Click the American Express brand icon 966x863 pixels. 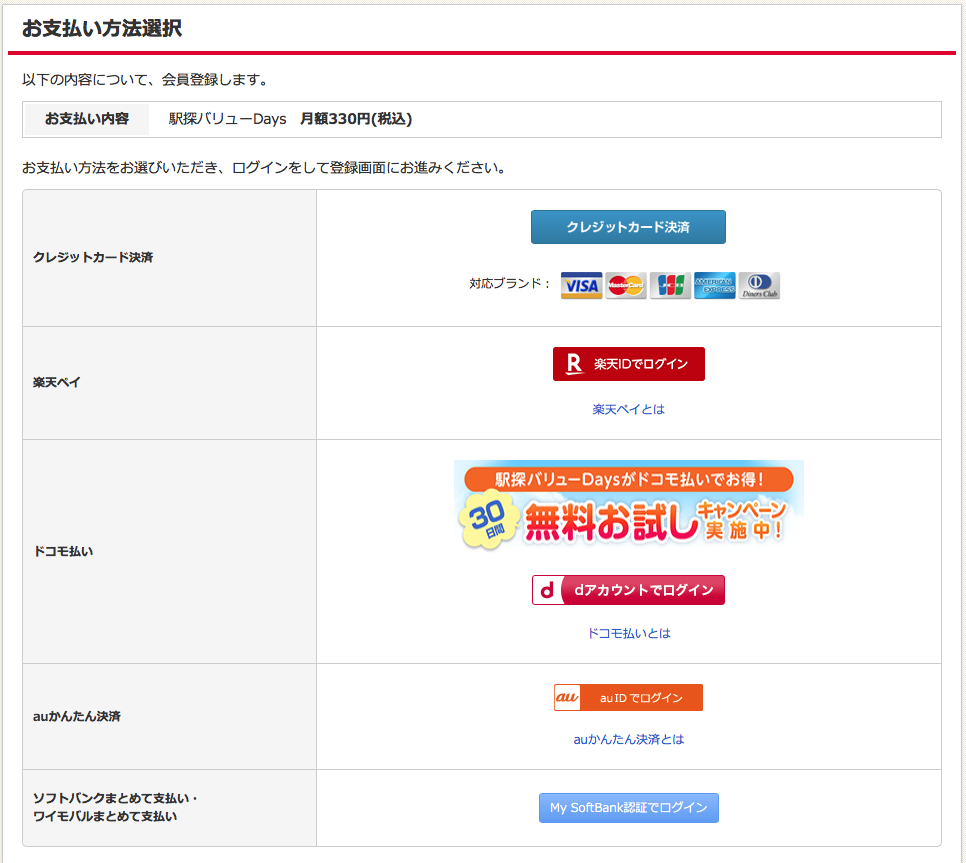(x=715, y=285)
